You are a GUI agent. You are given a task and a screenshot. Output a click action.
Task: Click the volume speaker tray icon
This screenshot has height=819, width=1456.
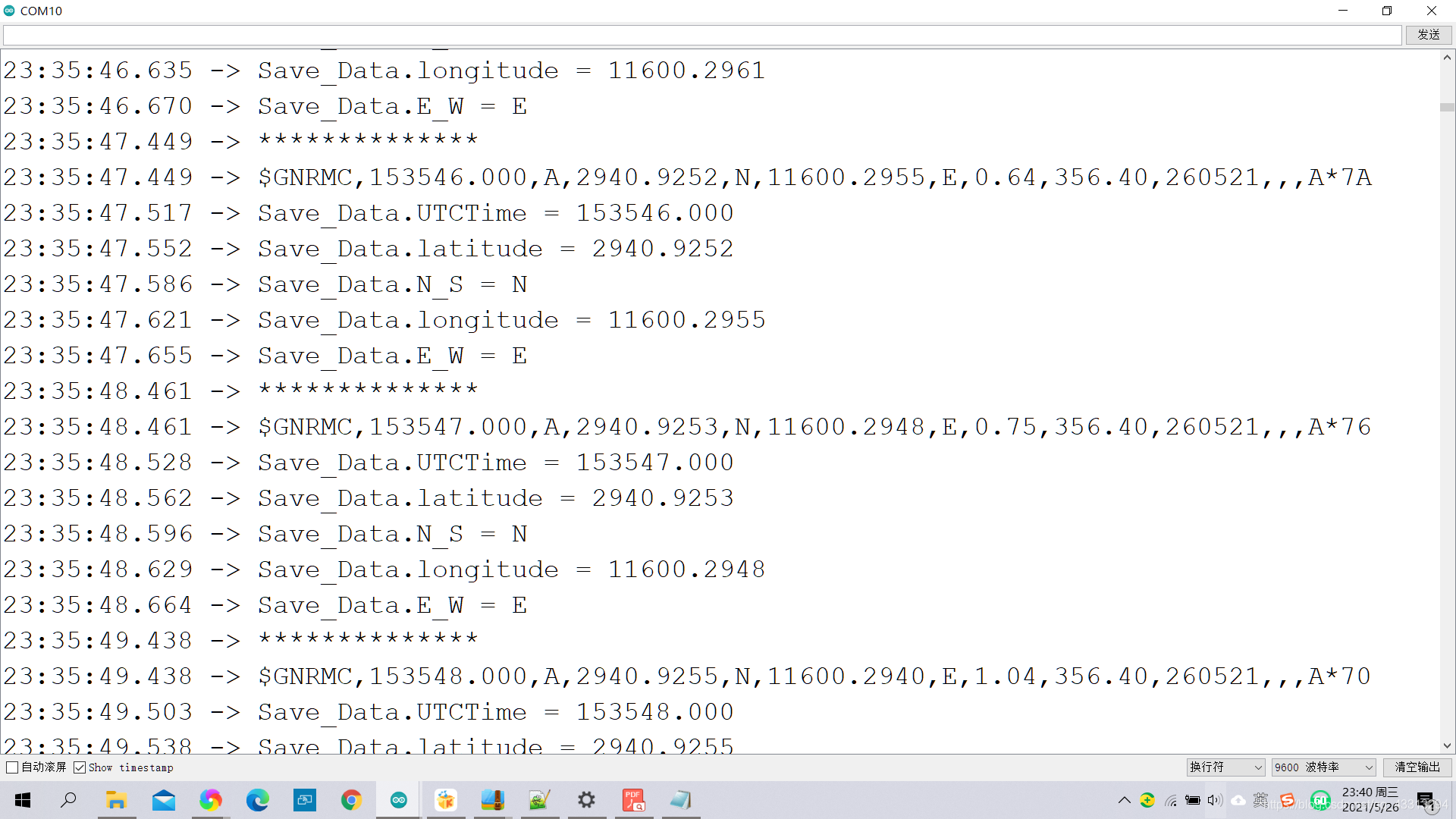(x=1215, y=800)
